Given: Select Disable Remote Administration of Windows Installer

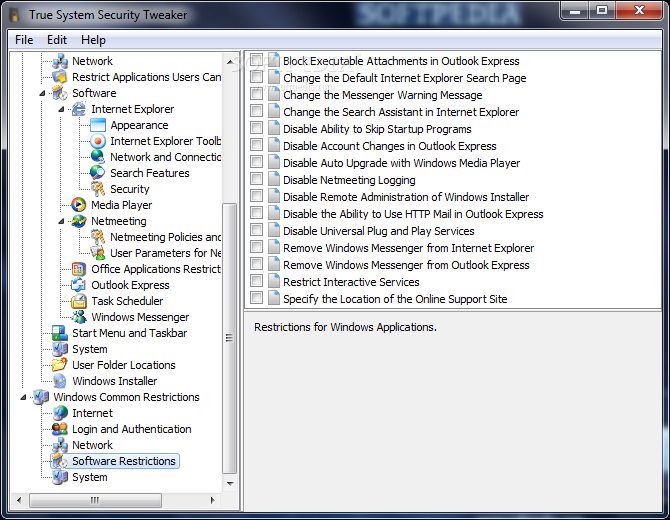Looking at the screenshot, I should tap(406, 197).
